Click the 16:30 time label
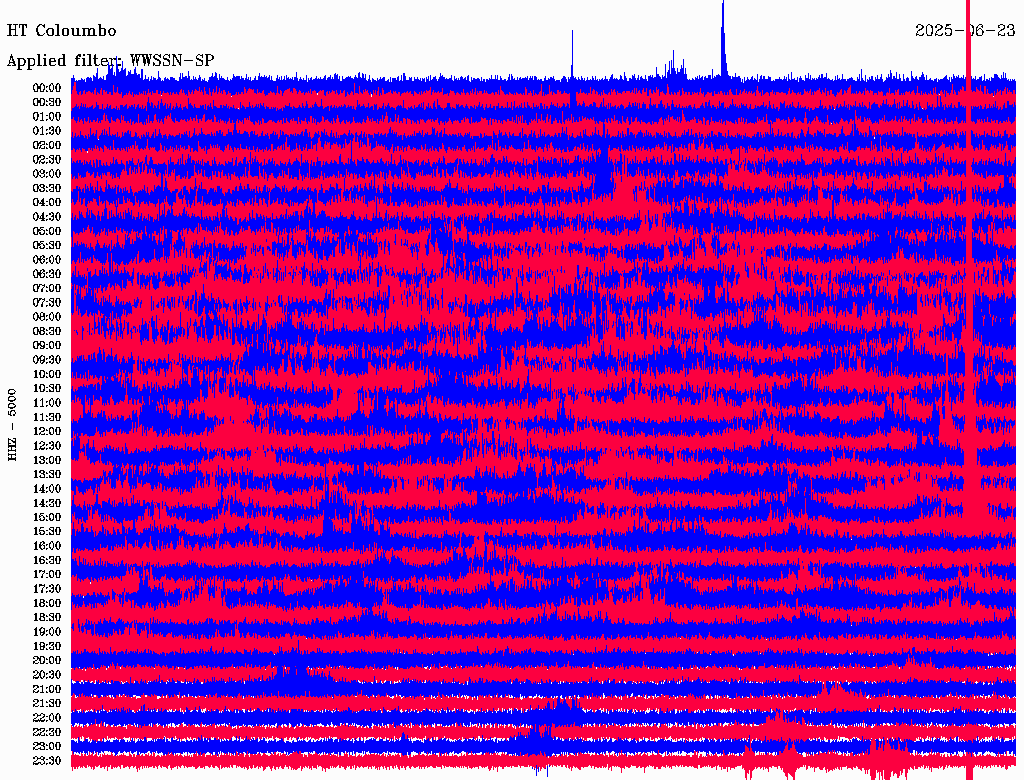The width and height of the screenshot is (1024, 780). pos(47,561)
